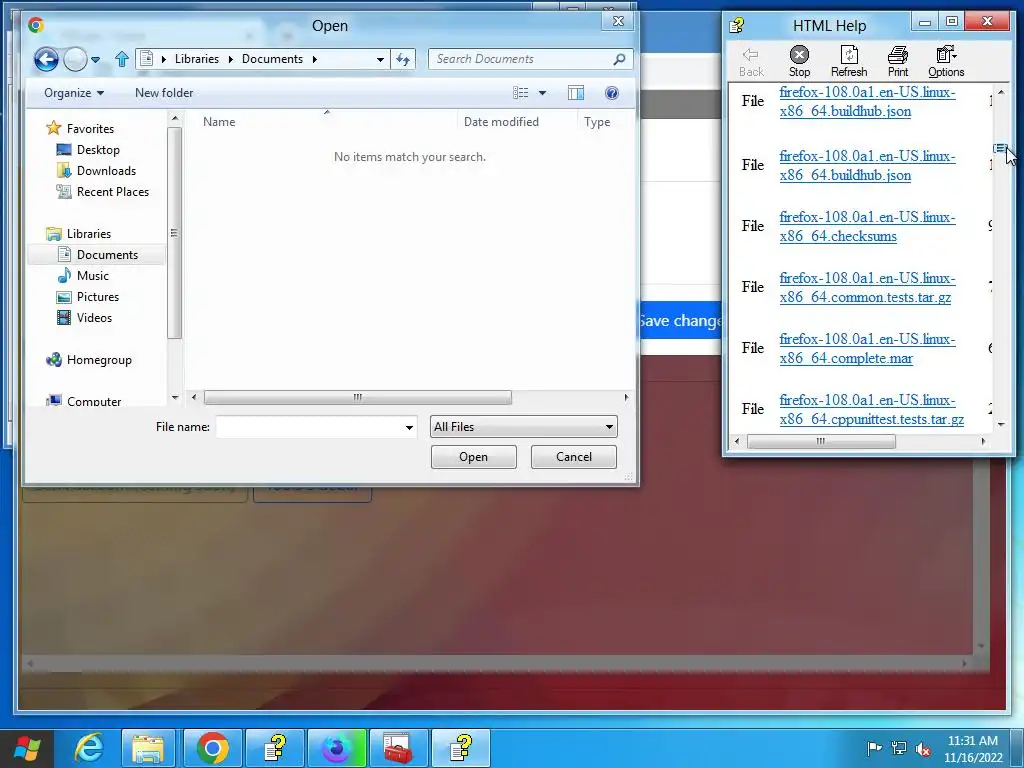Expand the File name history dropdown
Screen dimensions: 1024x768
[409, 427]
